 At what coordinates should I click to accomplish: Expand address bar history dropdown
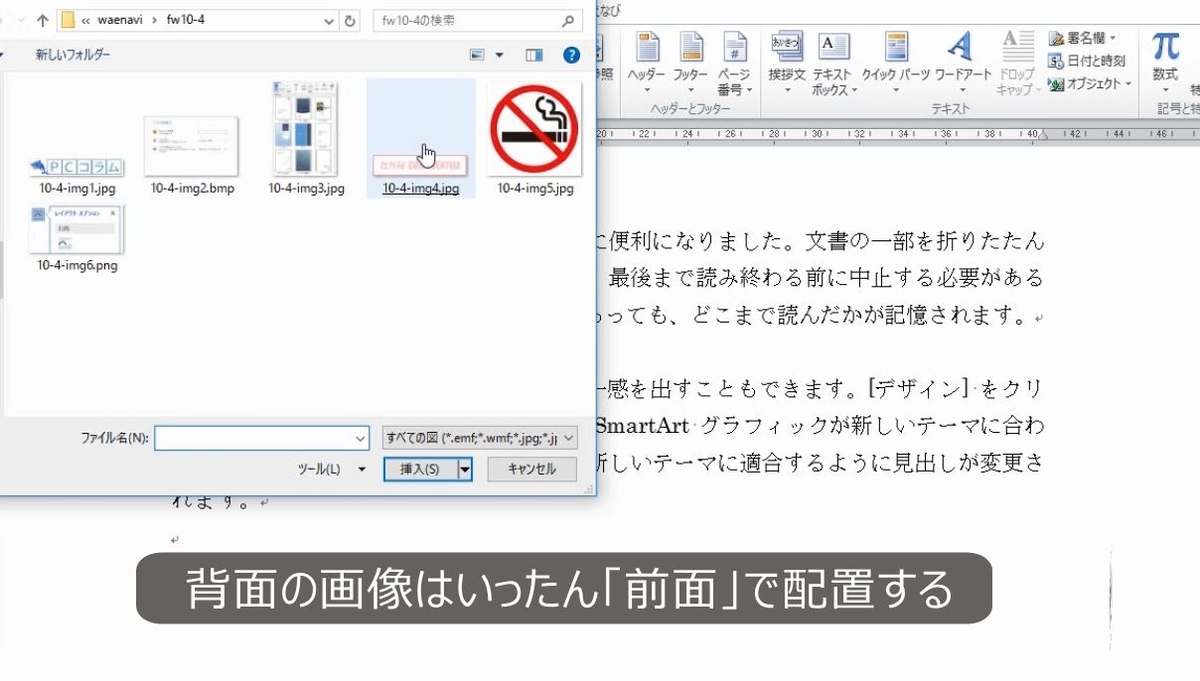[331, 20]
